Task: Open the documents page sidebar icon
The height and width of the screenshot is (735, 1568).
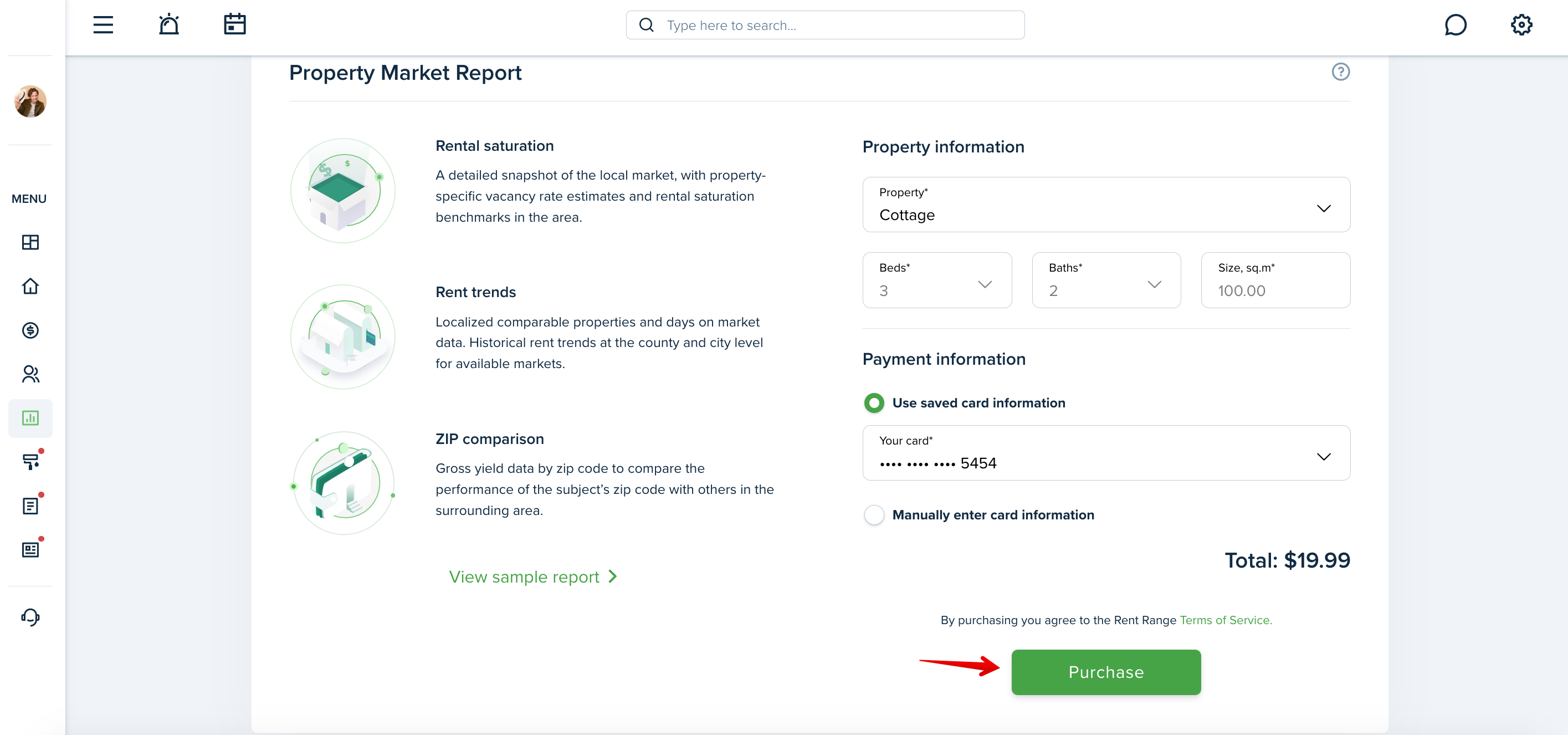Action: click(30, 506)
